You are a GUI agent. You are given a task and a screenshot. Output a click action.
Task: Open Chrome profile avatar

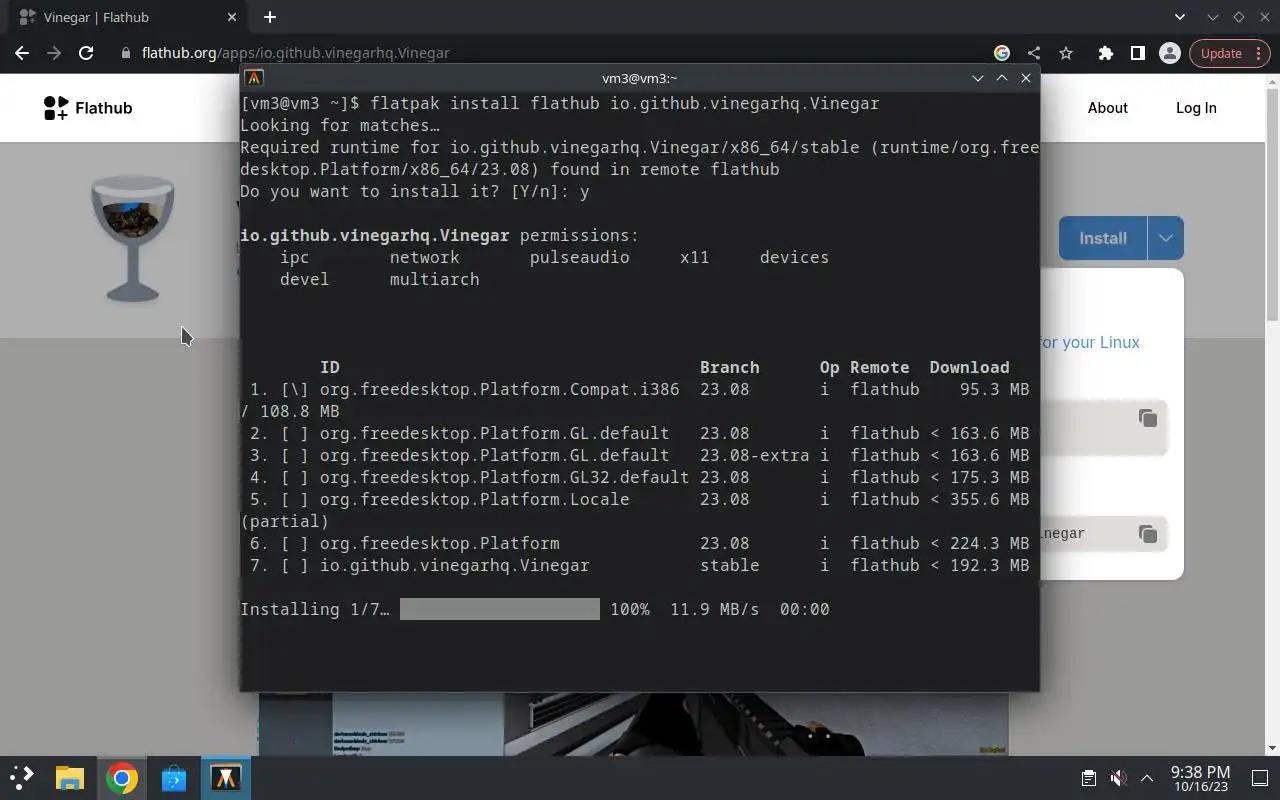tap(1169, 53)
